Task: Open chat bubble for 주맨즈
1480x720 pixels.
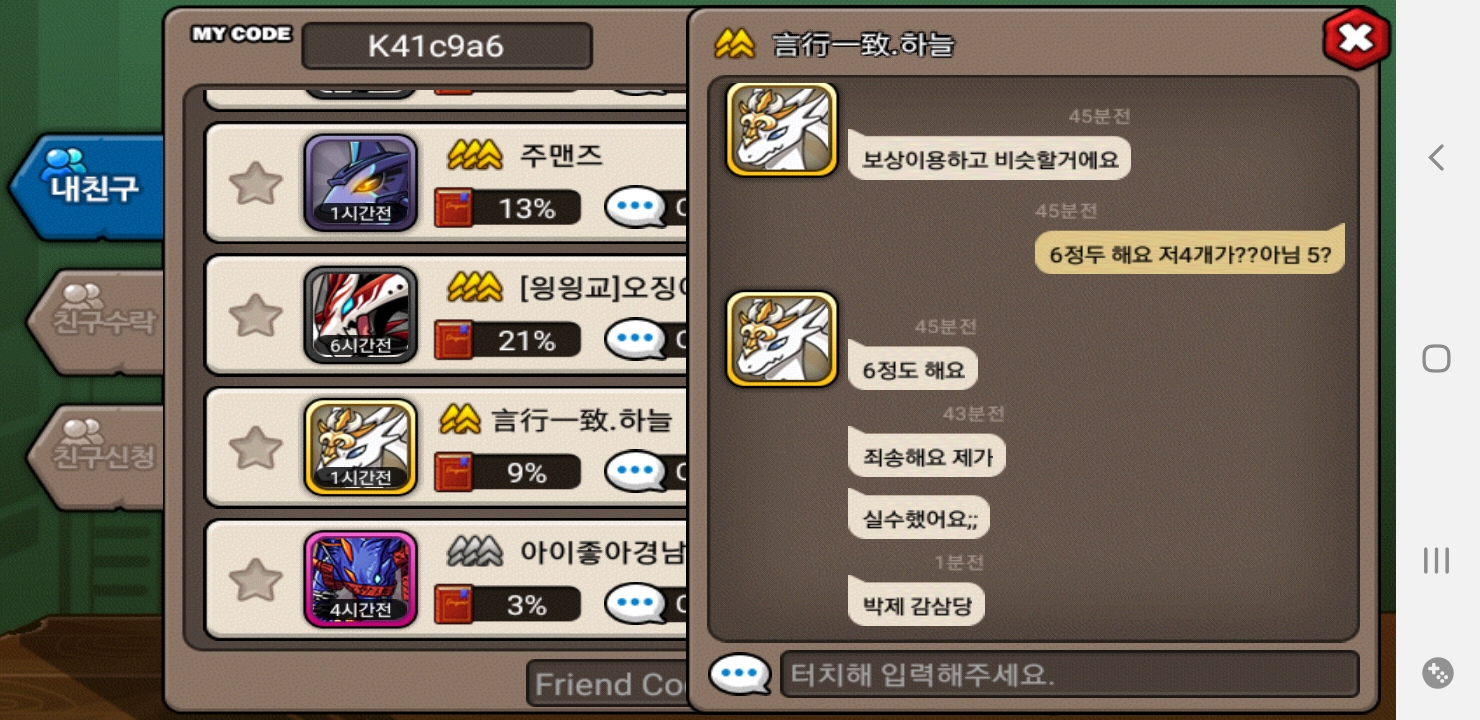Action: (x=636, y=208)
